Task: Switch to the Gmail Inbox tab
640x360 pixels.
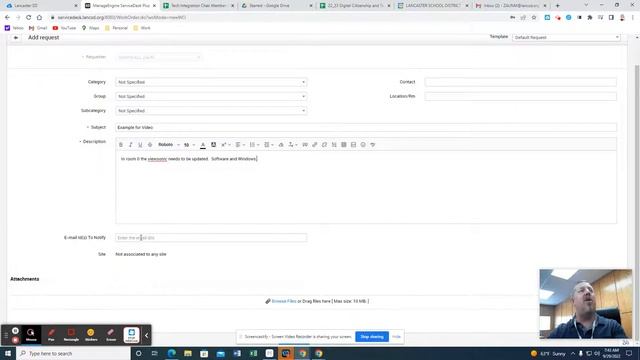Action: (x=511, y=6)
